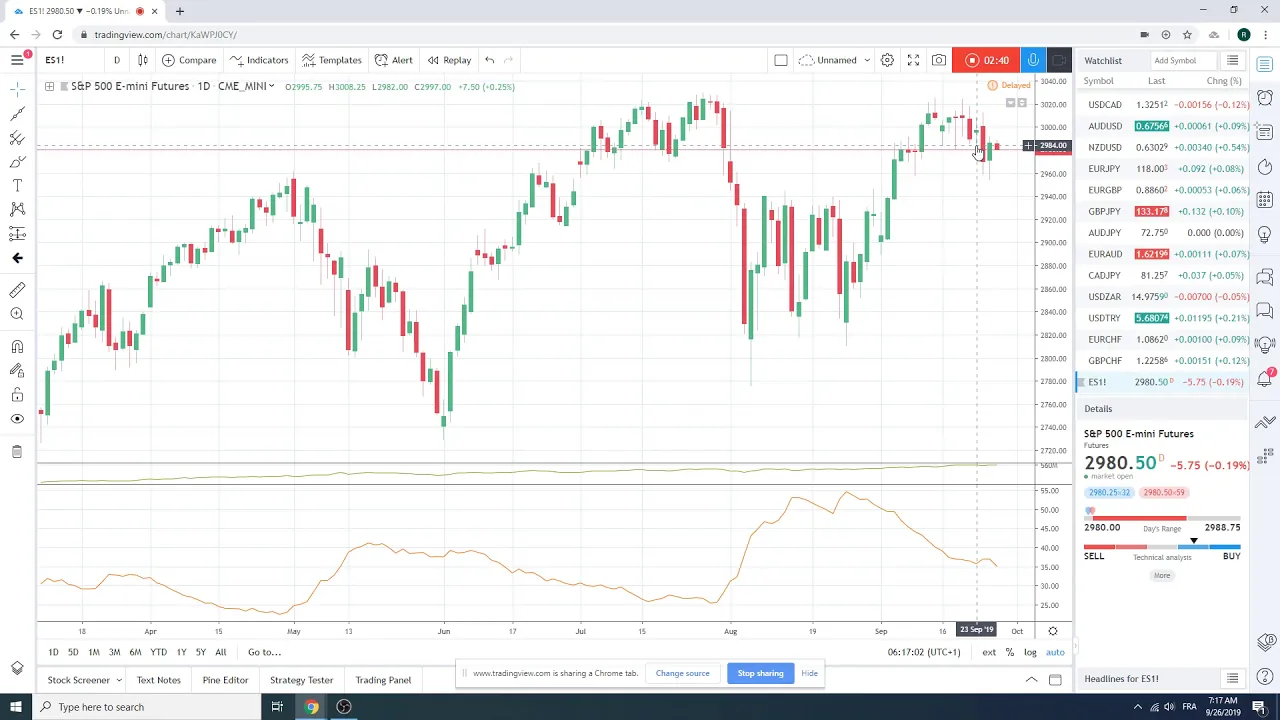Screen dimensions: 1280x720
Task: Open indicator Templates menu
Action: point(332,60)
